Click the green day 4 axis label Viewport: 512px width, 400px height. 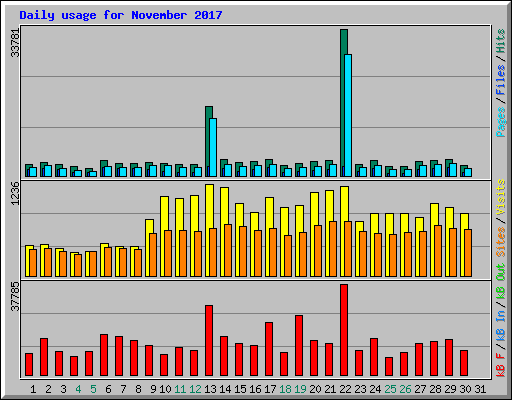click(78, 389)
